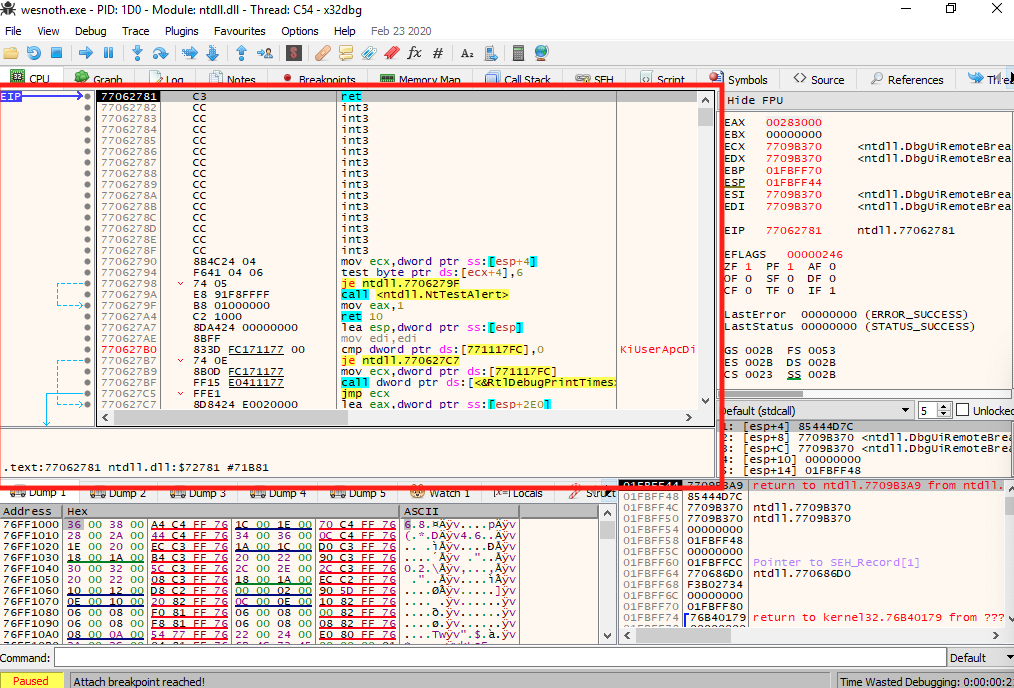Open the Plugins menu
The height and width of the screenshot is (688, 1014).
click(182, 31)
